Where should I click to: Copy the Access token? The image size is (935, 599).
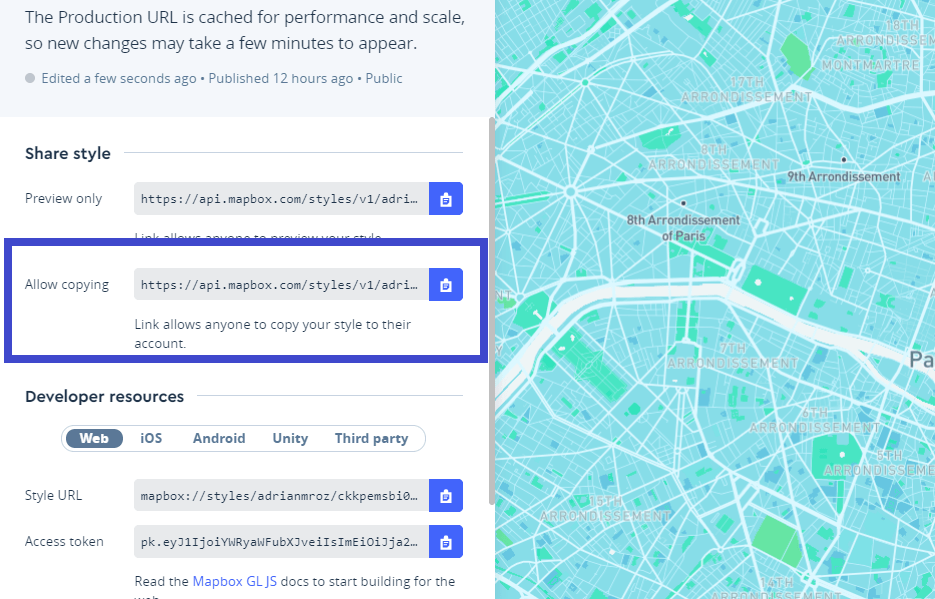click(x=445, y=541)
